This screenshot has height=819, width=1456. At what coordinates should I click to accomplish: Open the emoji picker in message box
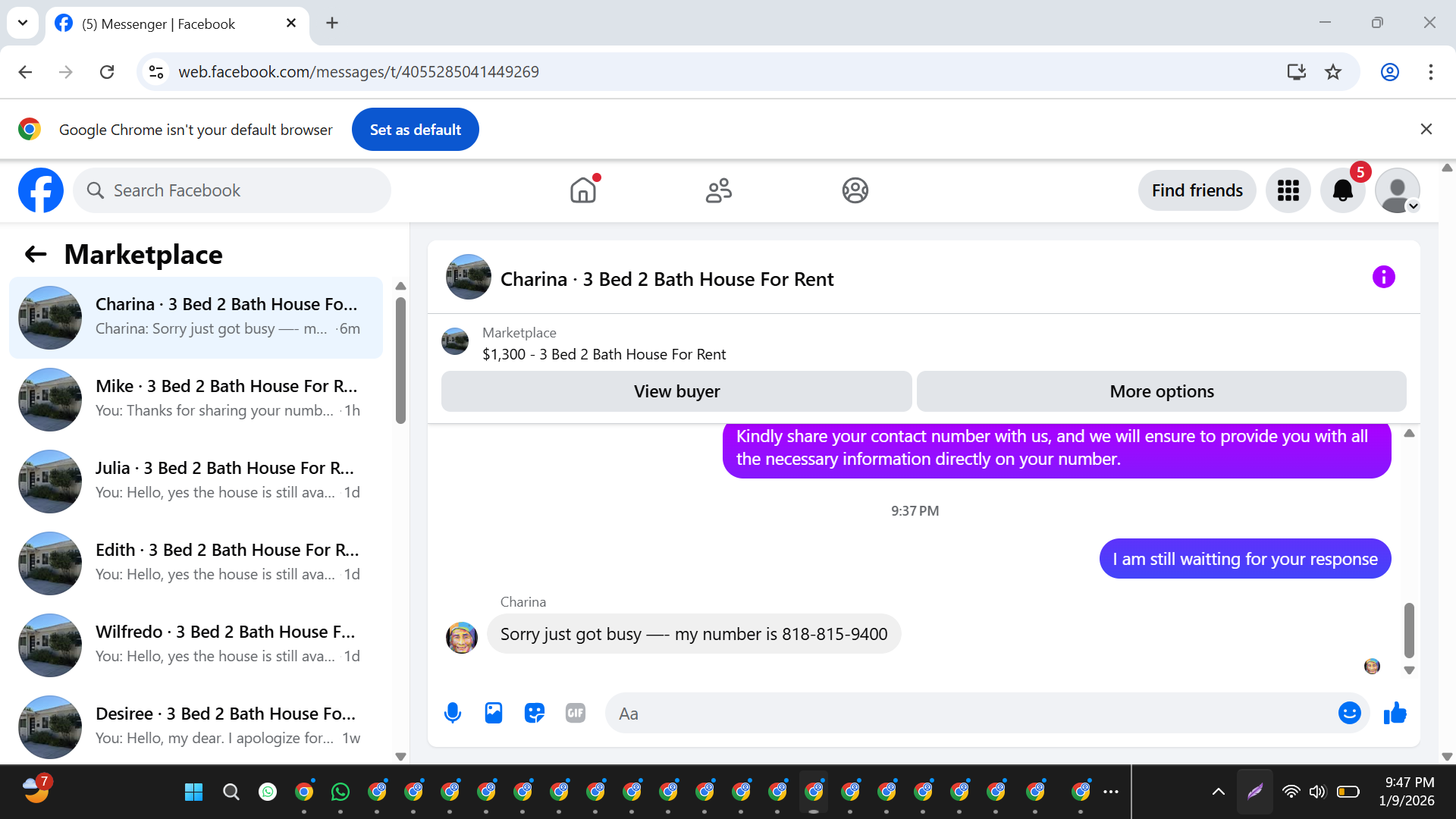click(x=1349, y=713)
